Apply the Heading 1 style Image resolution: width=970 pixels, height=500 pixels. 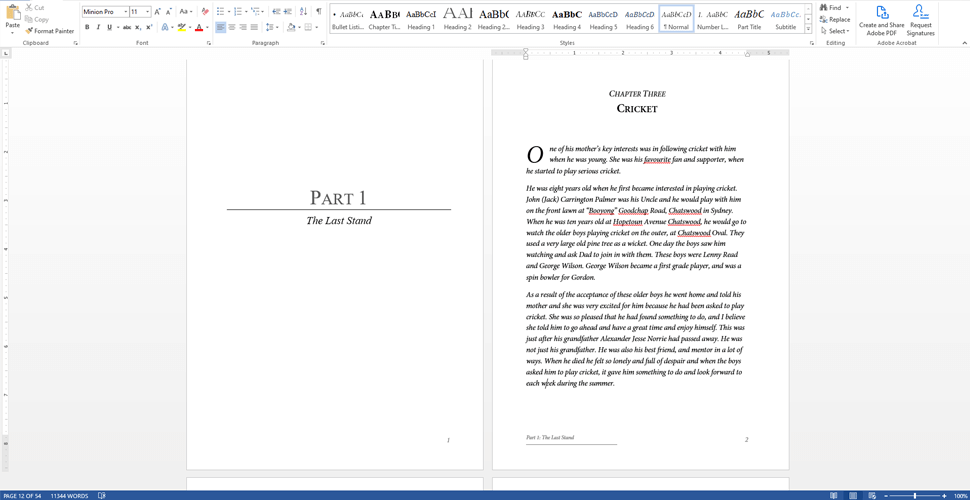point(421,19)
